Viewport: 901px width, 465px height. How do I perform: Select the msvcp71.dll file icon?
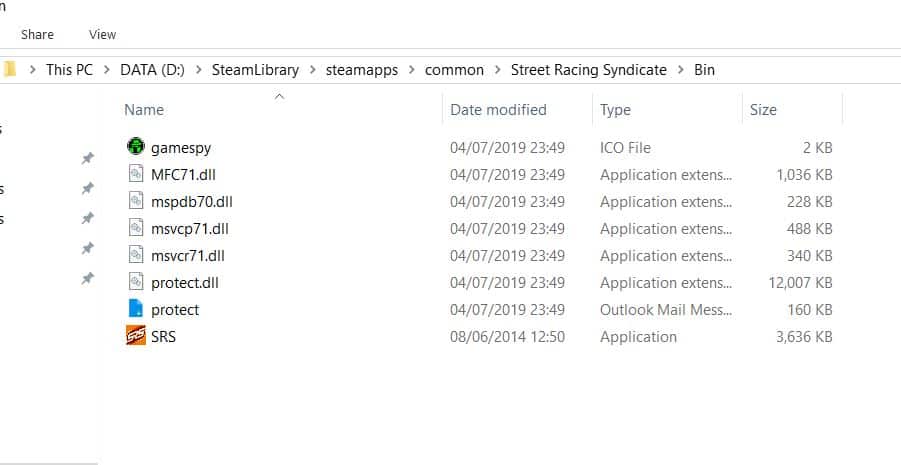click(136, 228)
